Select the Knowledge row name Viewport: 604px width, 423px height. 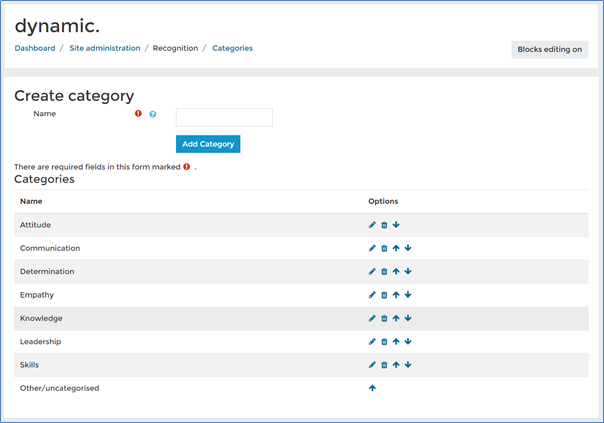[41, 318]
